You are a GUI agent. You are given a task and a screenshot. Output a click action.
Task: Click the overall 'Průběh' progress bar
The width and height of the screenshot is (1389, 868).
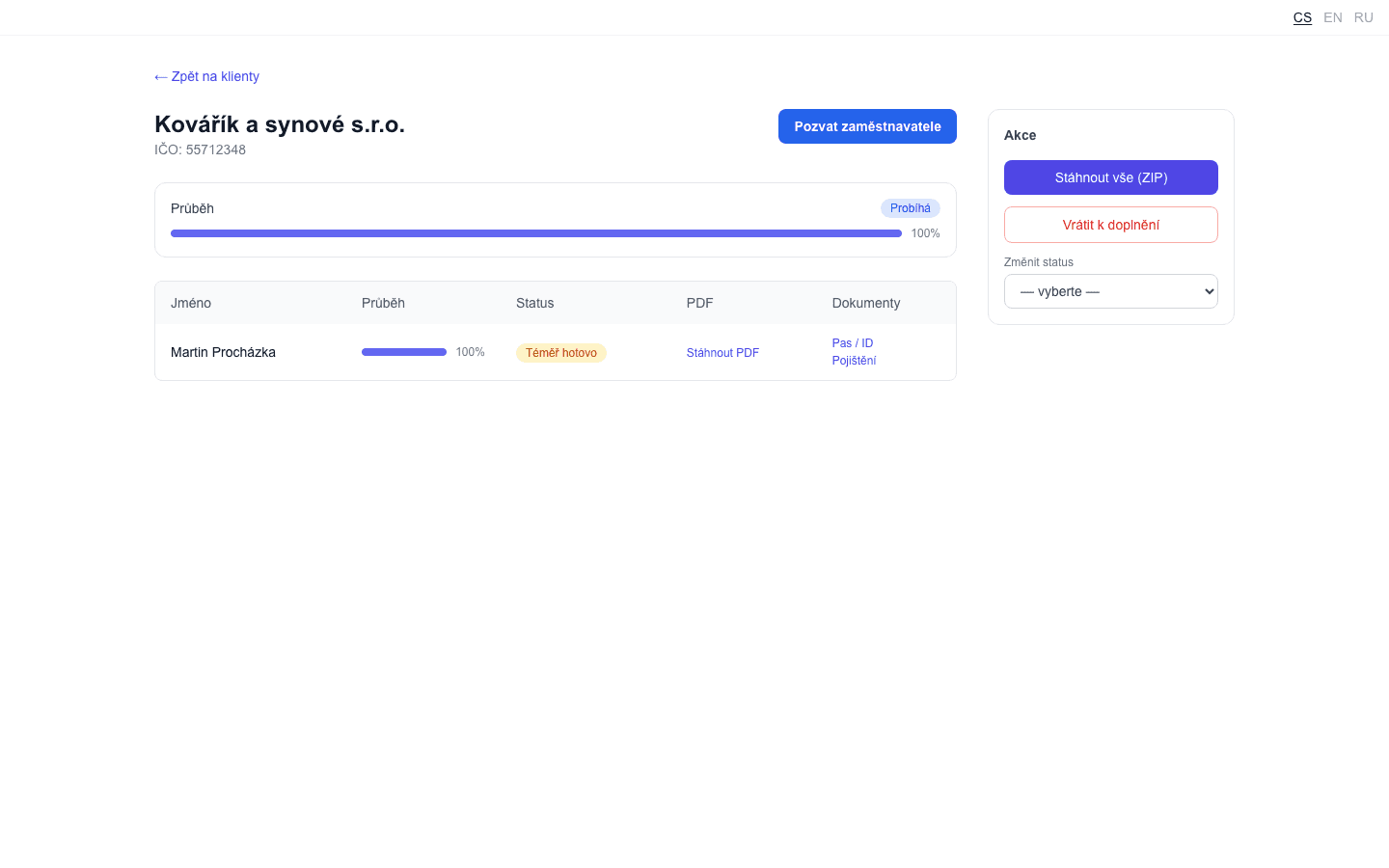pos(536,233)
